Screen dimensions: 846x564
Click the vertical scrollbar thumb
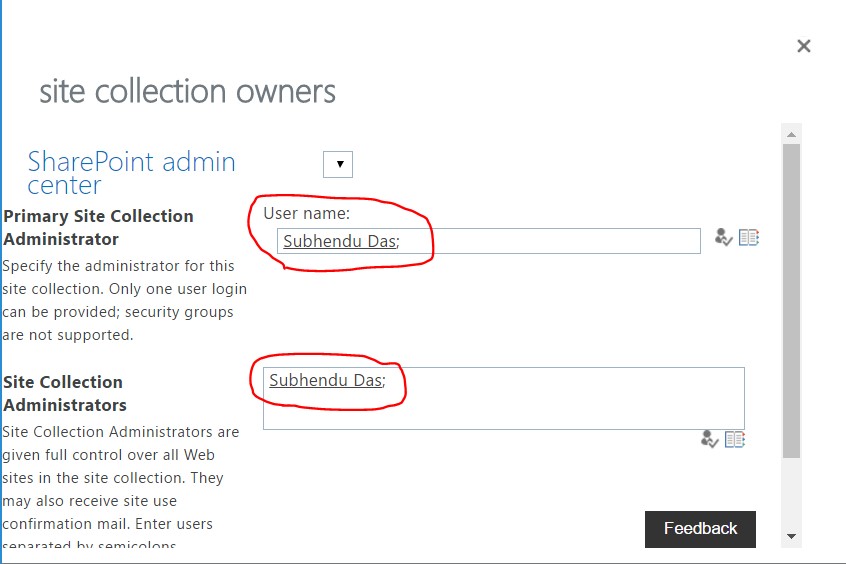point(792,301)
